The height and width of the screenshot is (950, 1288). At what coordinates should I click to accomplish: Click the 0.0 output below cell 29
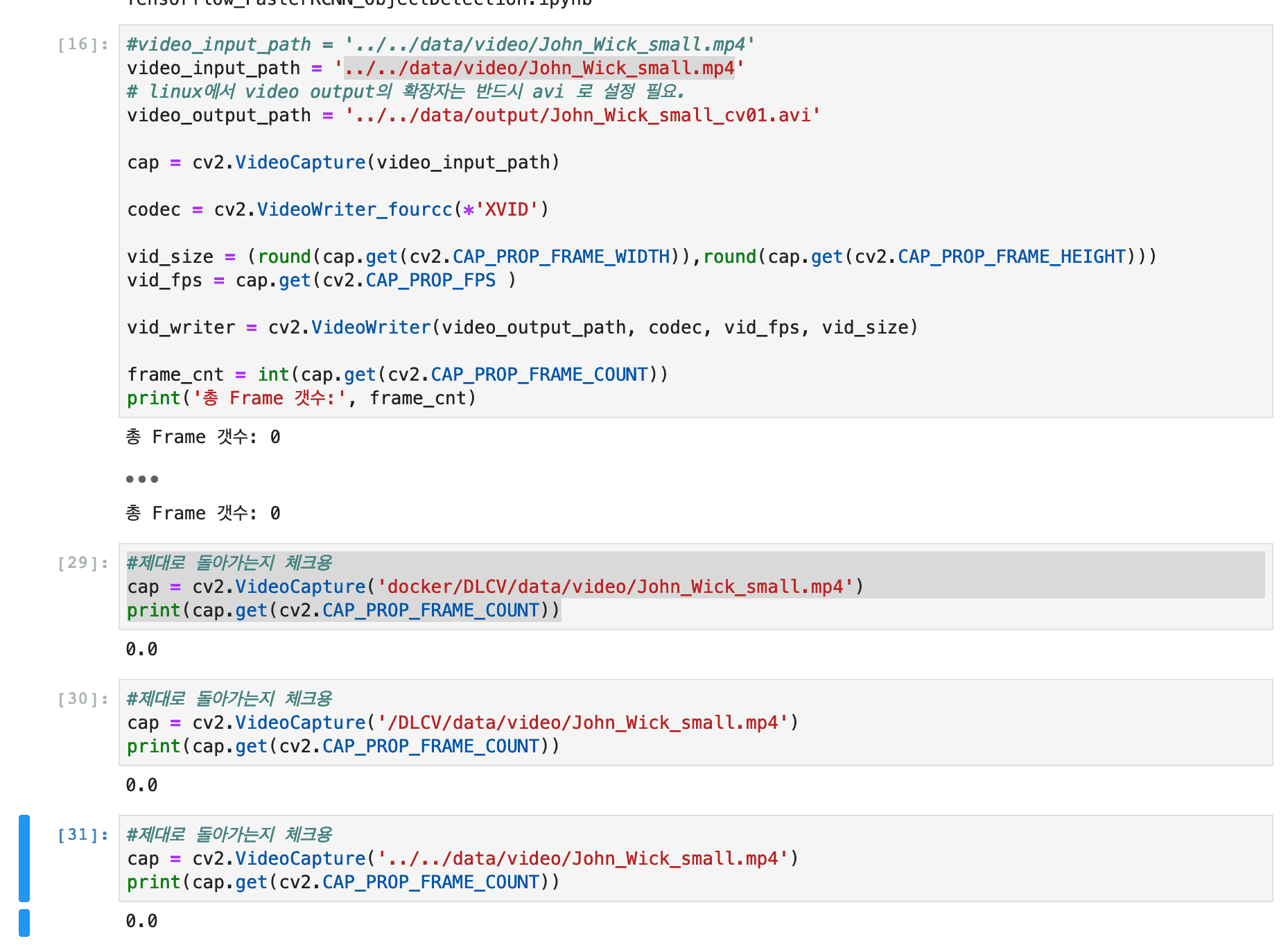pos(142,650)
